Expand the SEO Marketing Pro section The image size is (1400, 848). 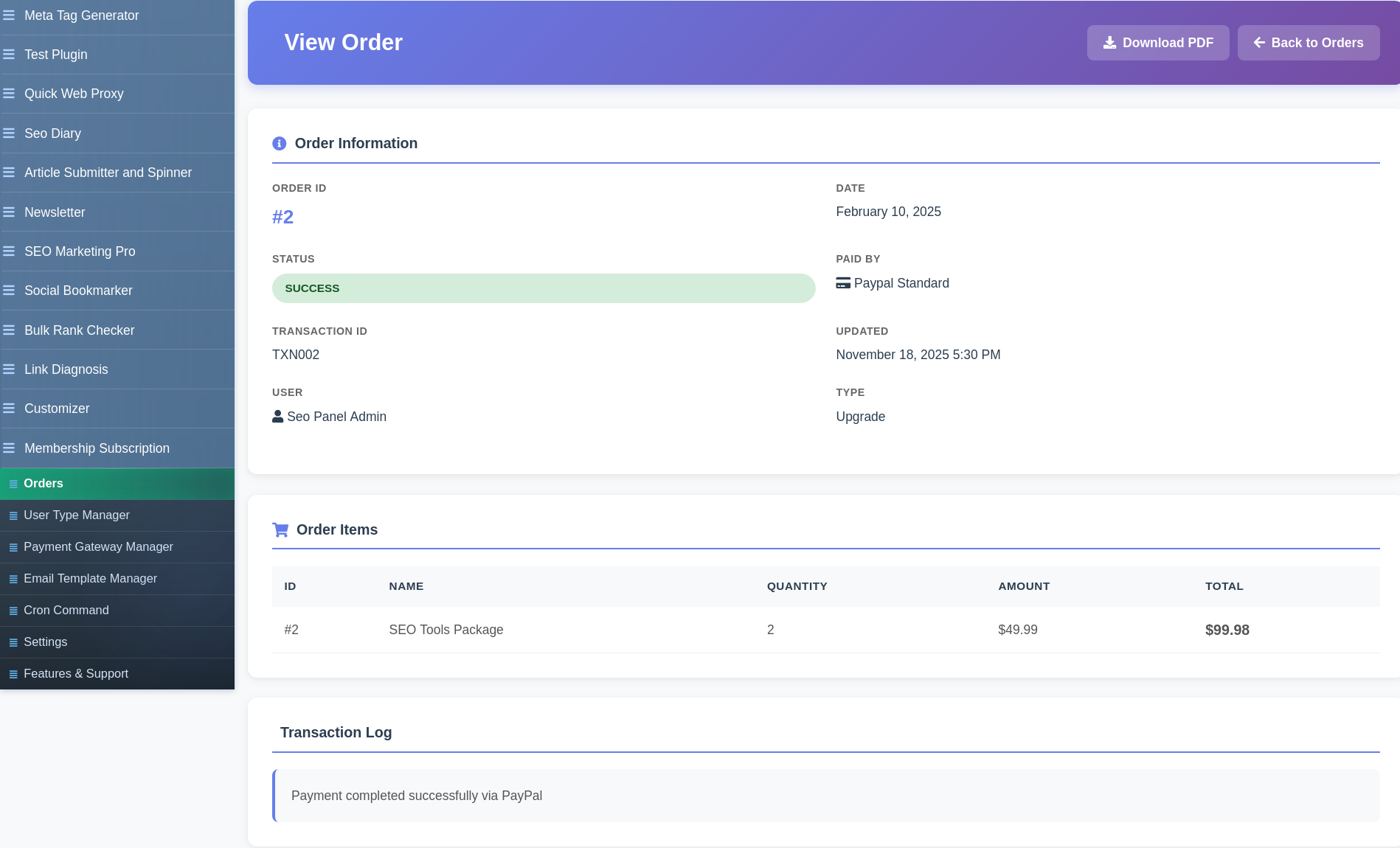[x=80, y=251]
